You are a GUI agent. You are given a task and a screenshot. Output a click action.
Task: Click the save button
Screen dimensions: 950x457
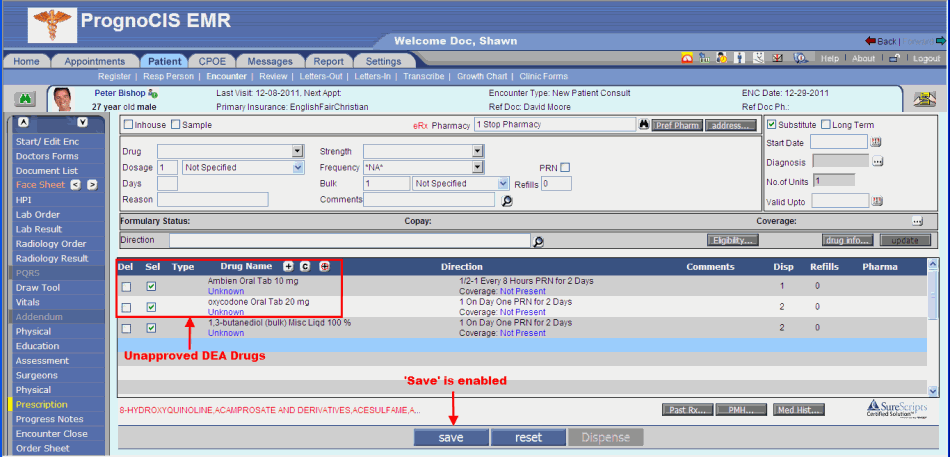point(451,438)
